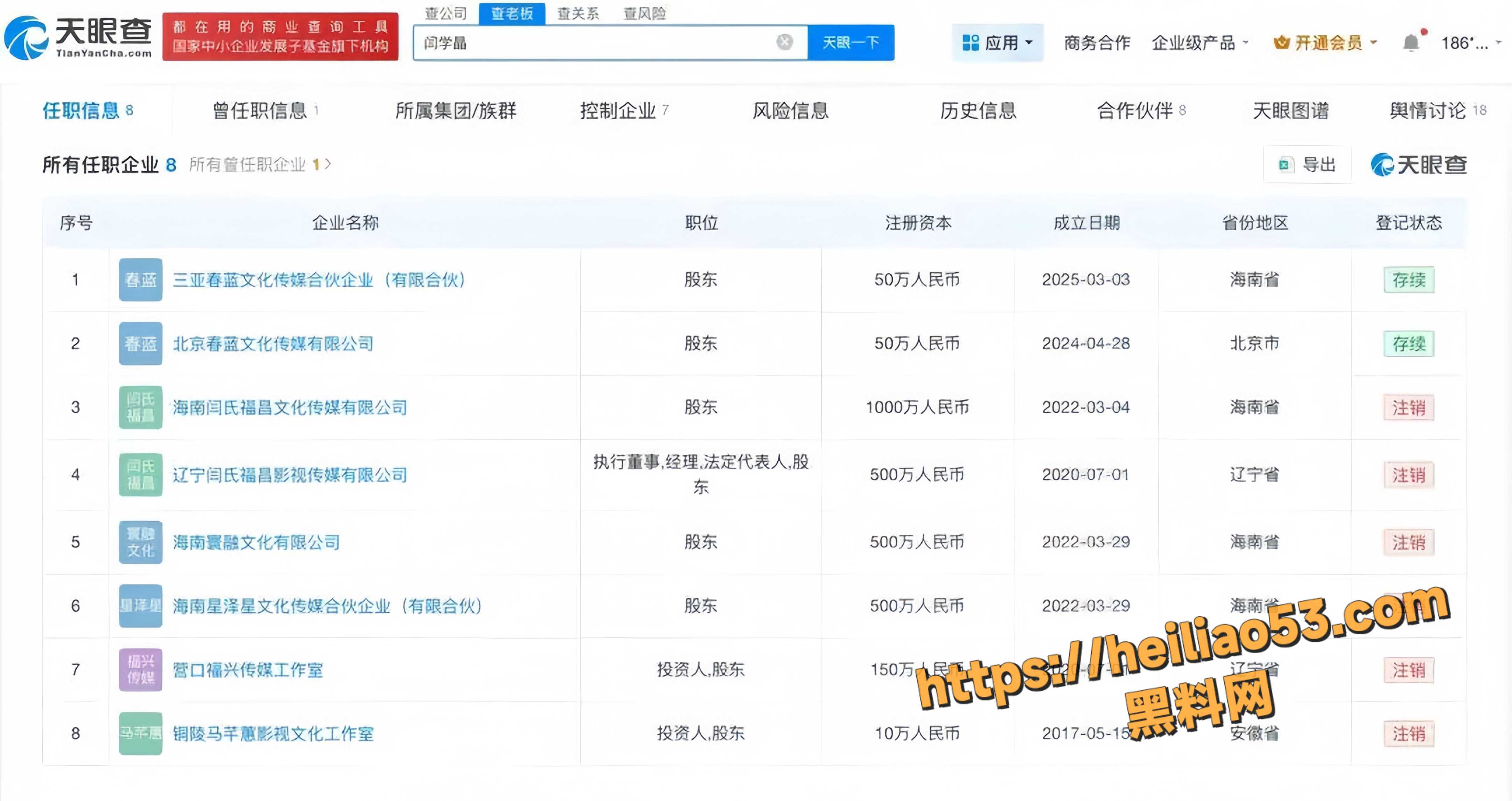The image size is (1512, 801).
Task: Open the 应用 apps dropdown
Action: click(997, 42)
